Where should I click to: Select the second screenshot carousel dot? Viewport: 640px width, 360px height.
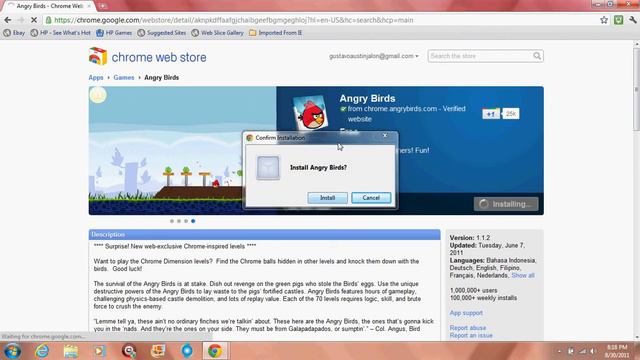[179, 221]
